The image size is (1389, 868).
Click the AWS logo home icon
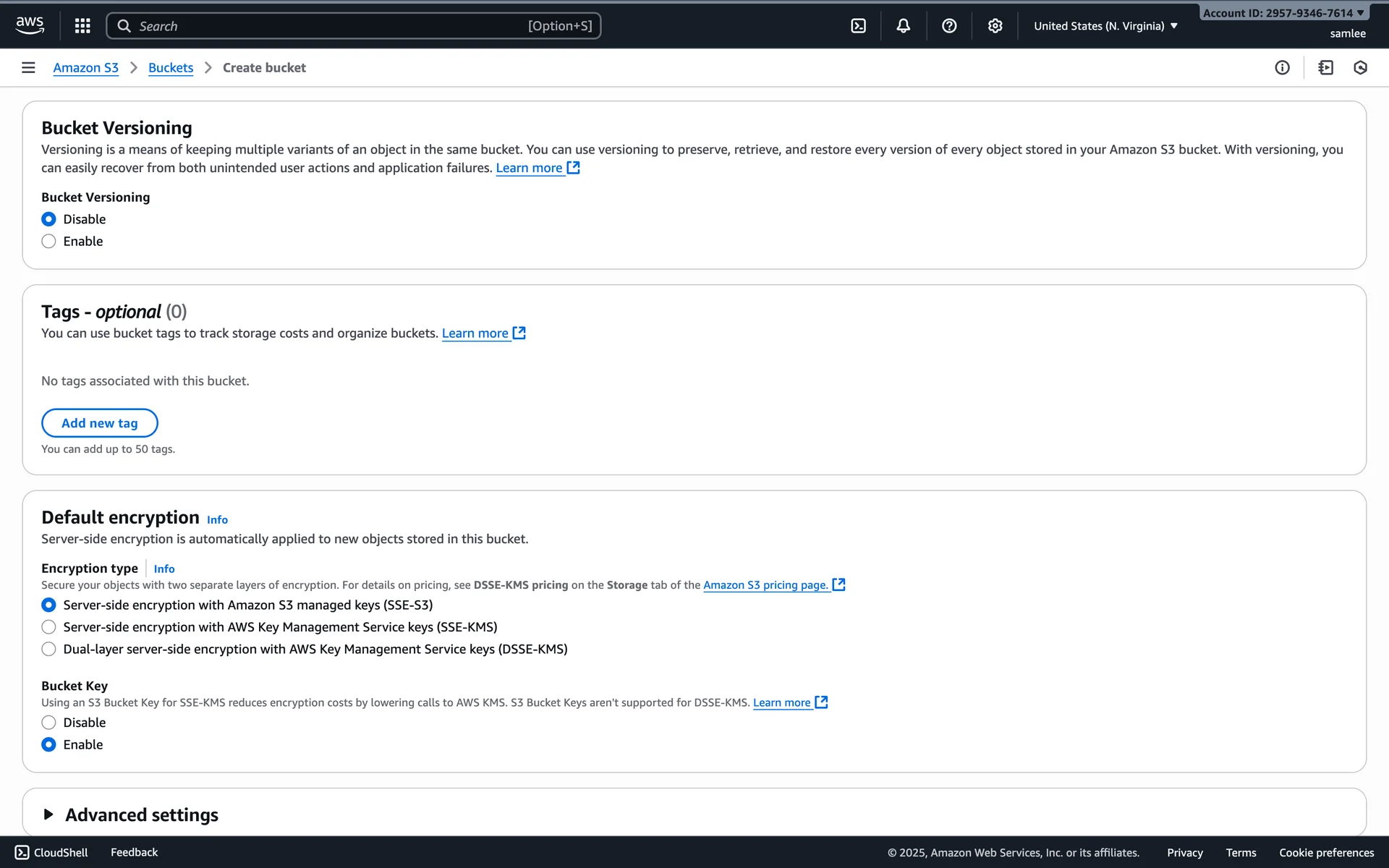coord(30,25)
